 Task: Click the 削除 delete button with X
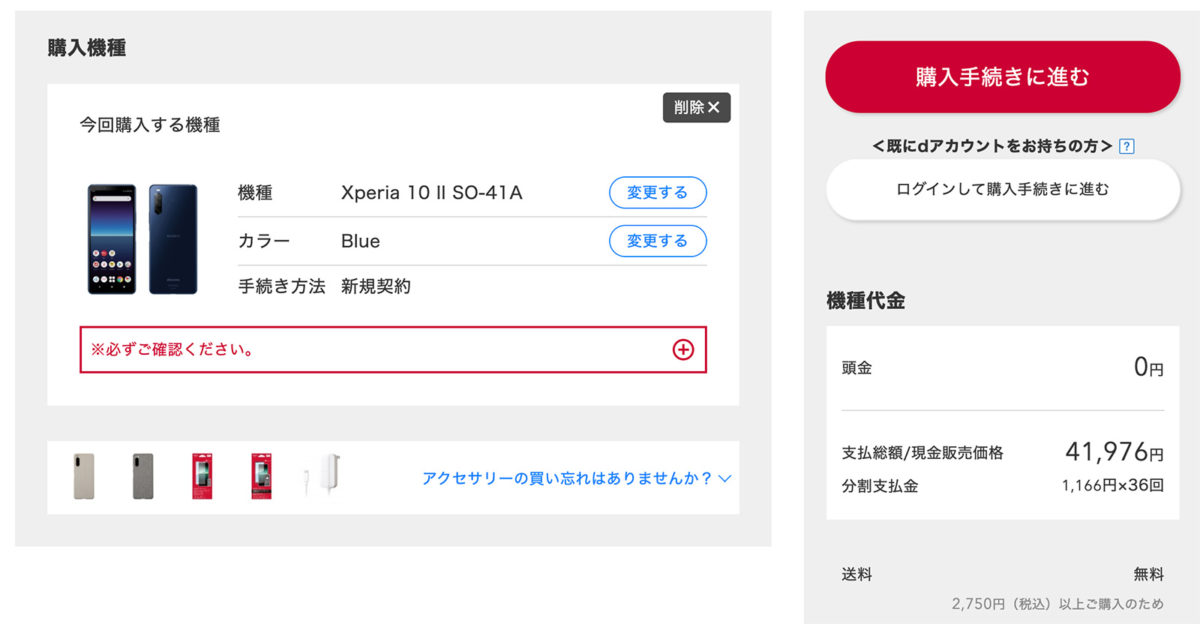[x=696, y=108]
